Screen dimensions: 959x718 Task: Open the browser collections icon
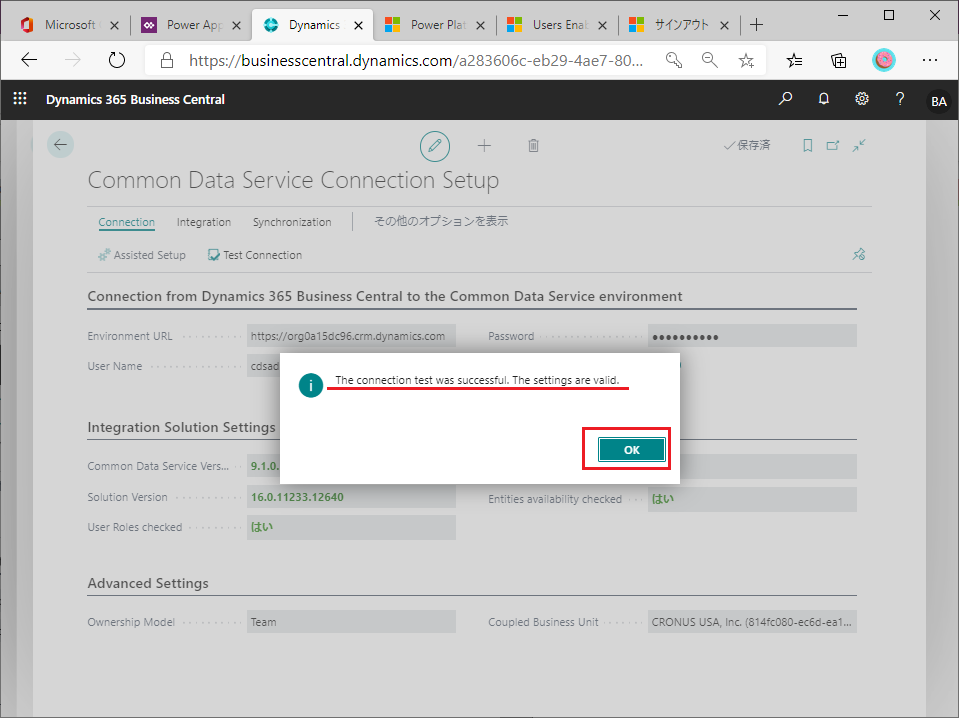point(839,60)
